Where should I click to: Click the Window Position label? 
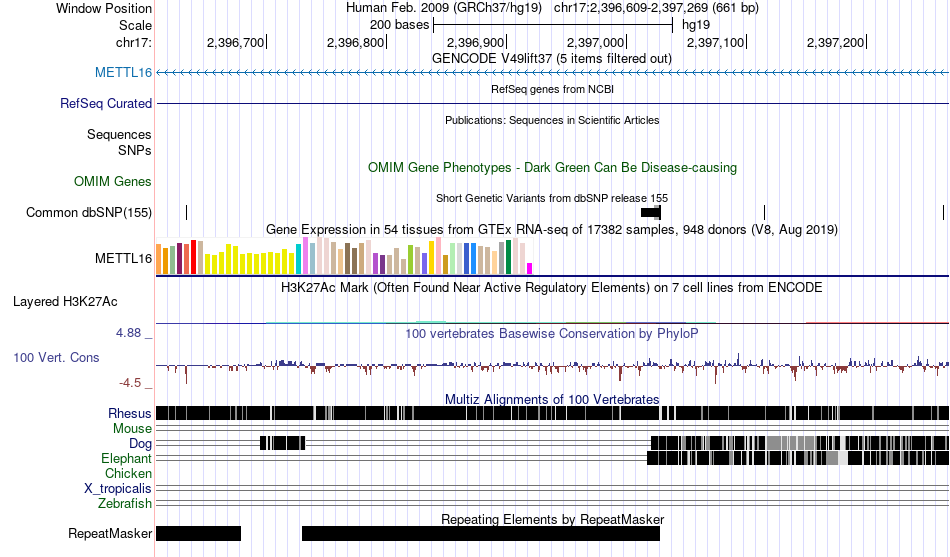(104, 8)
